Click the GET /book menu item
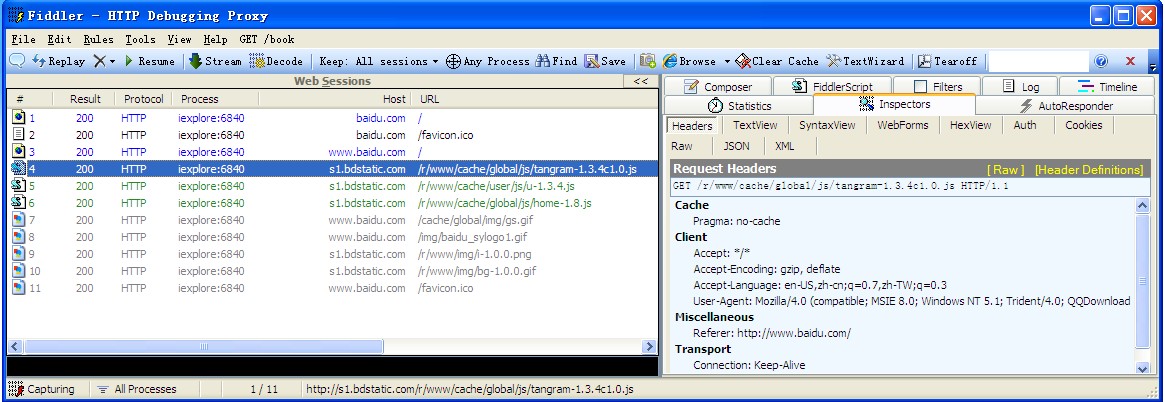Viewport: 1165px width, 402px height. pos(267,39)
